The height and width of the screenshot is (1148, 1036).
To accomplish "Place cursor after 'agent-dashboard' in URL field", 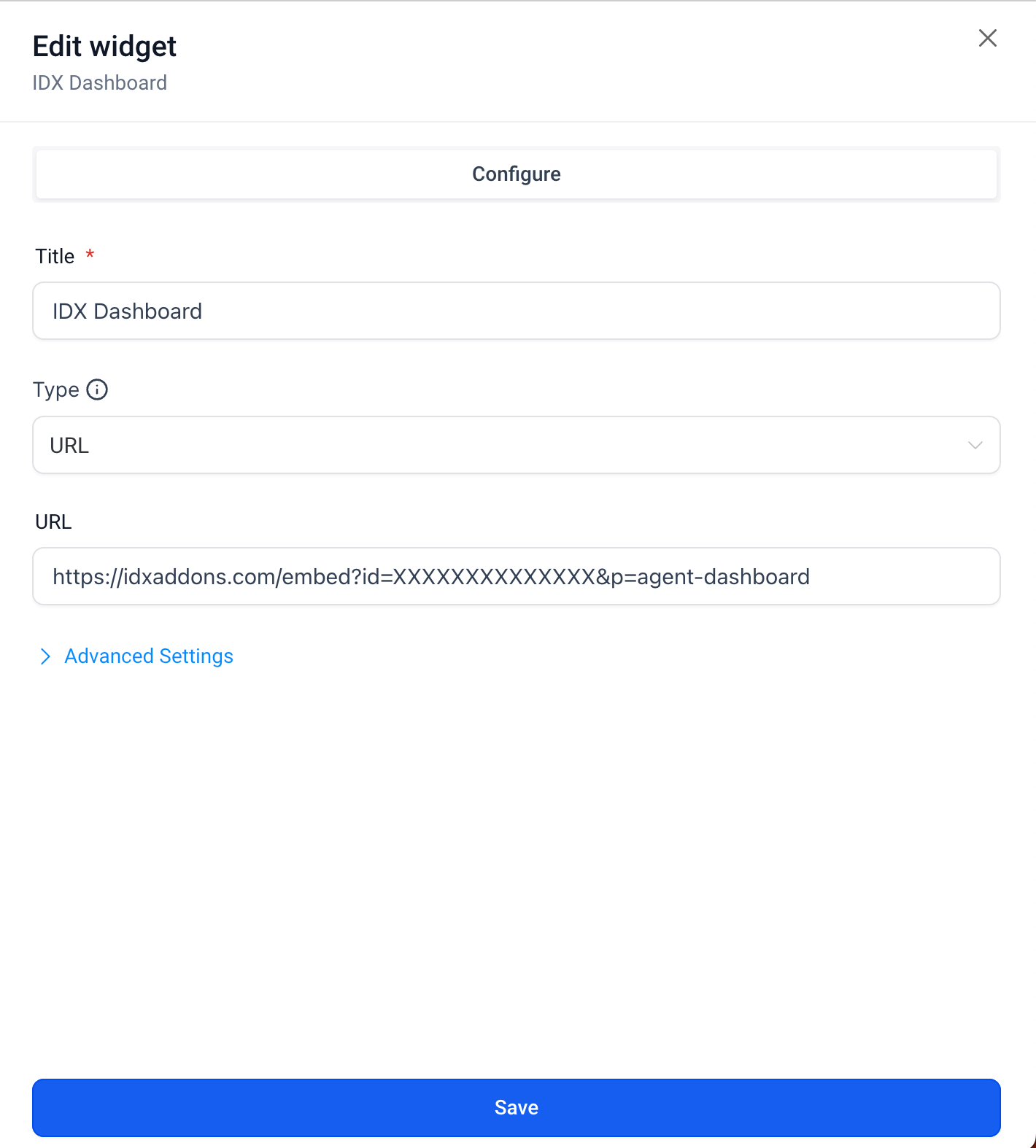I will click(811, 577).
